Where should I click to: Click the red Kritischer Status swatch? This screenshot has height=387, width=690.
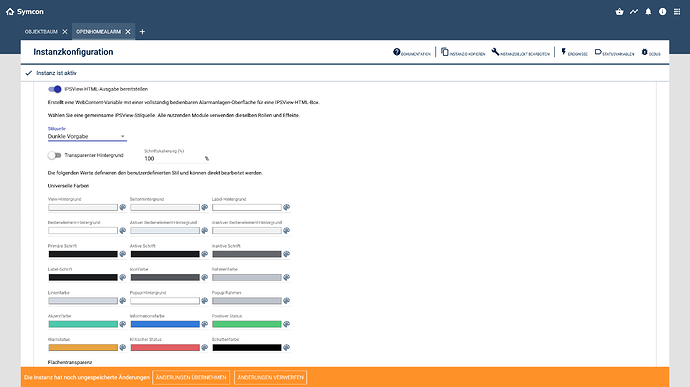click(165, 347)
